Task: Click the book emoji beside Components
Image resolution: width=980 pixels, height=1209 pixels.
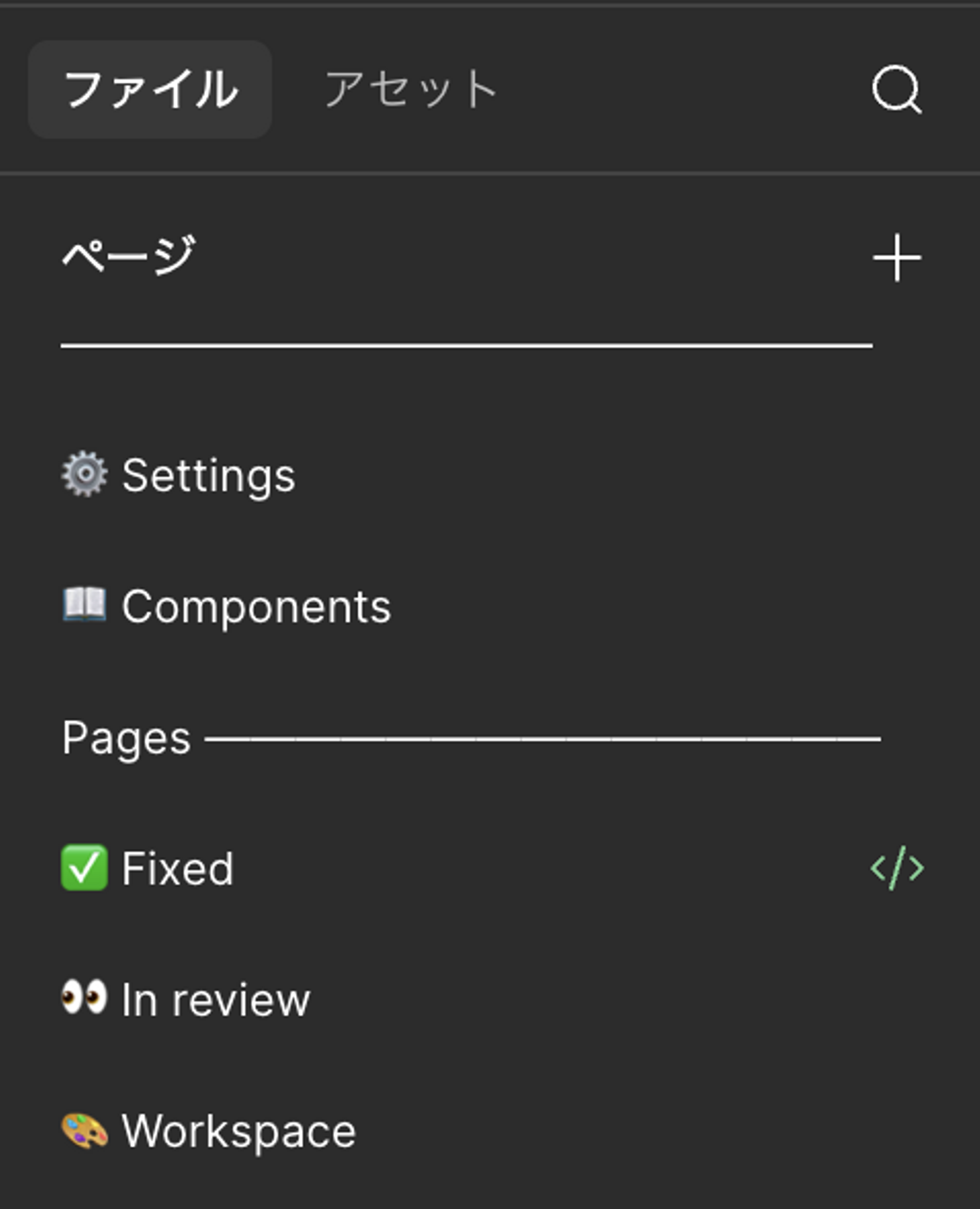Action: pyautogui.click(x=84, y=605)
